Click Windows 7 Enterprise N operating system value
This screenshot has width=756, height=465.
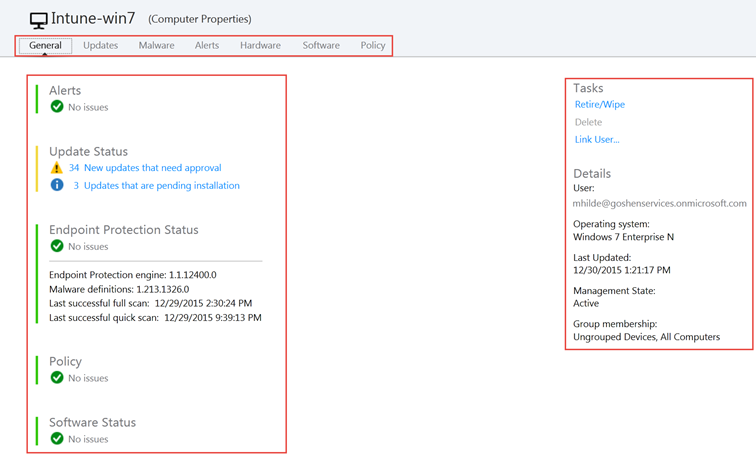pyautogui.click(x=623, y=237)
